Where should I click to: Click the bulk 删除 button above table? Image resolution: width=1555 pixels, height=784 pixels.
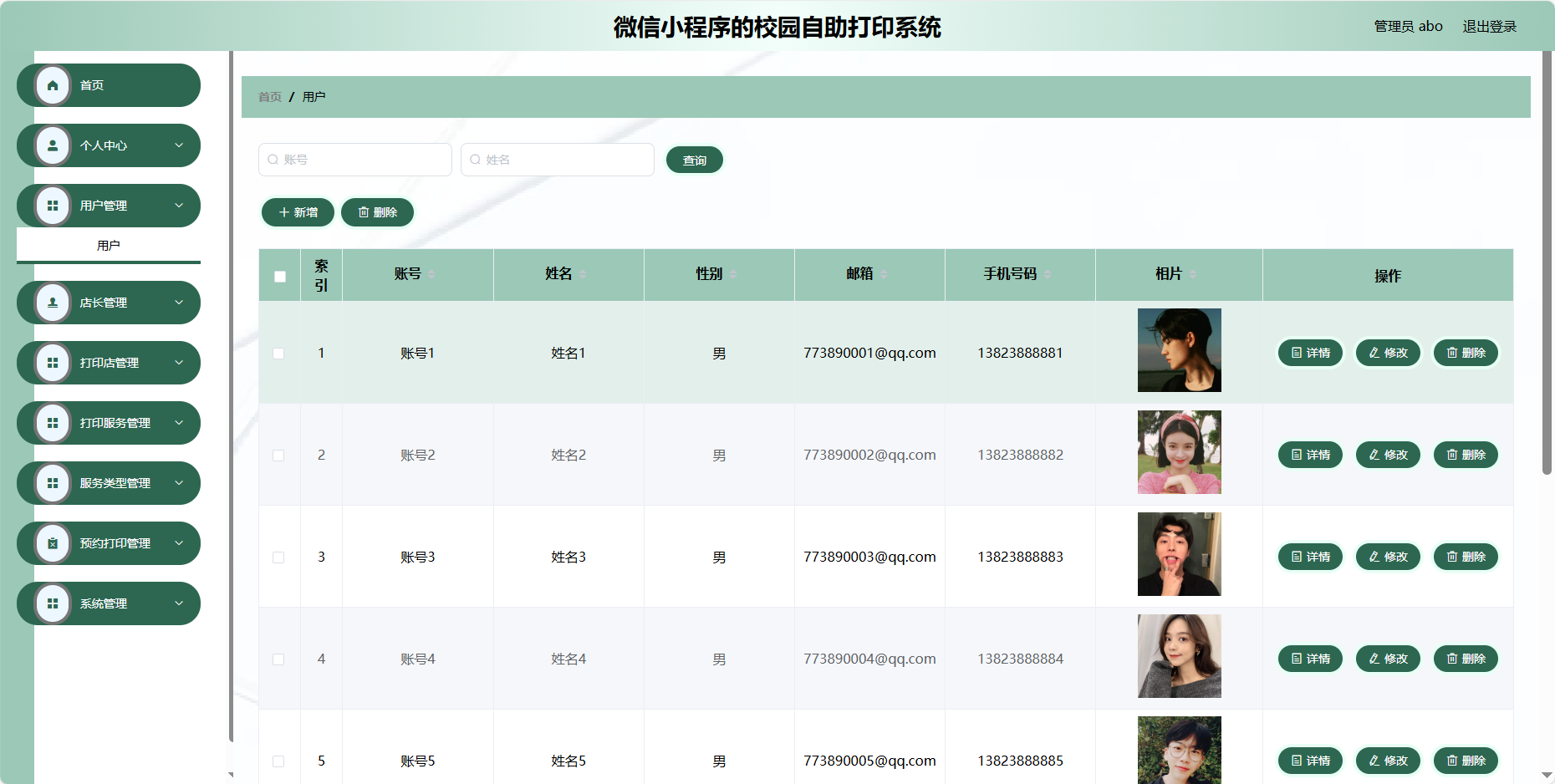tap(377, 212)
